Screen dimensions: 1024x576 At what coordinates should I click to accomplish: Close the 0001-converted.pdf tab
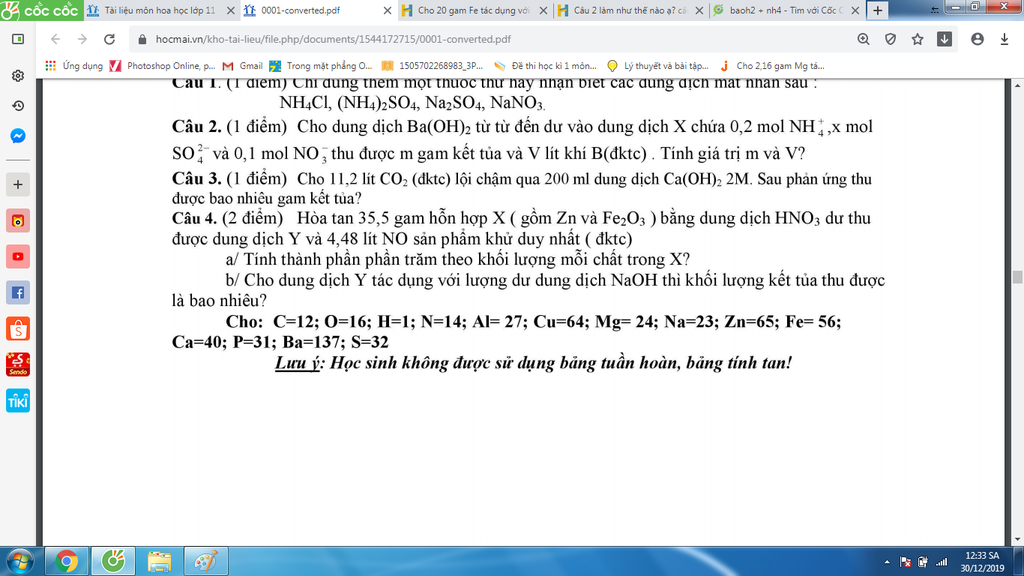point(387,10)
